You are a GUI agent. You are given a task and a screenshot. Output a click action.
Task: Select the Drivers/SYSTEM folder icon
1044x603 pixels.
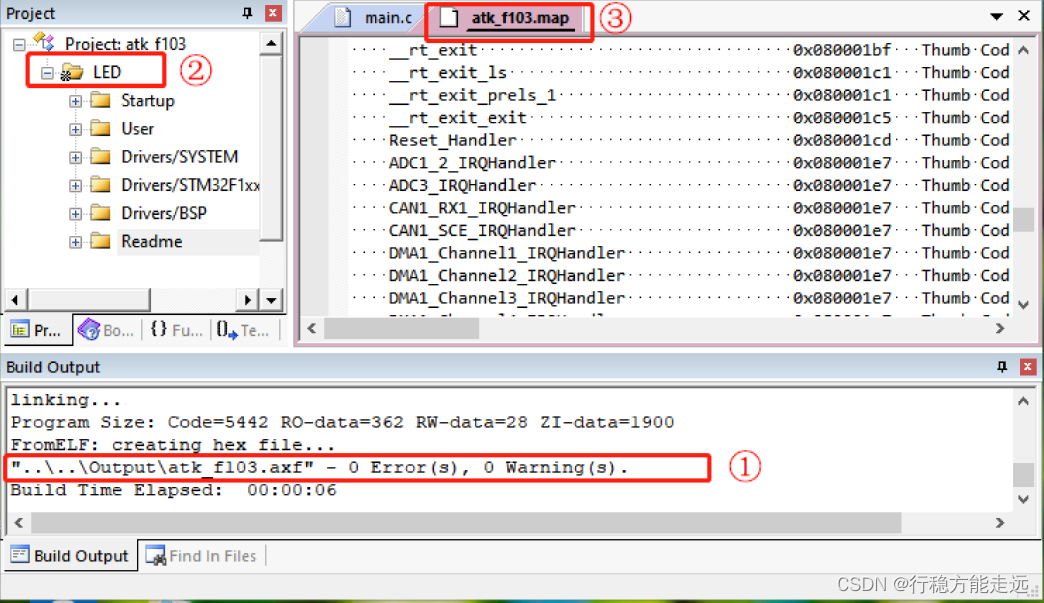coord(101,157)
